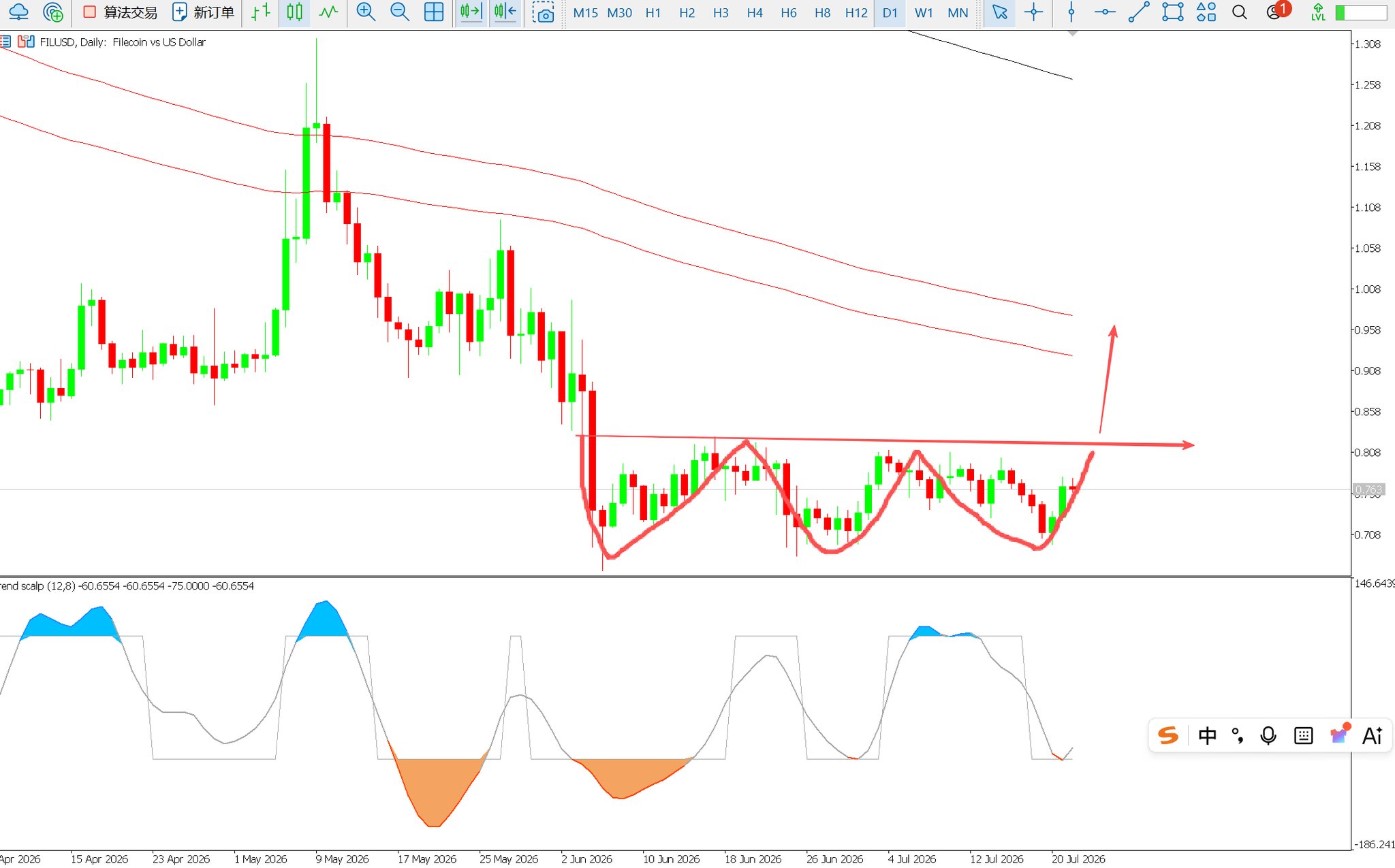
Task: Select the chart shift triangle marker
Action: pyautogui.click(x=1072, y=33)
